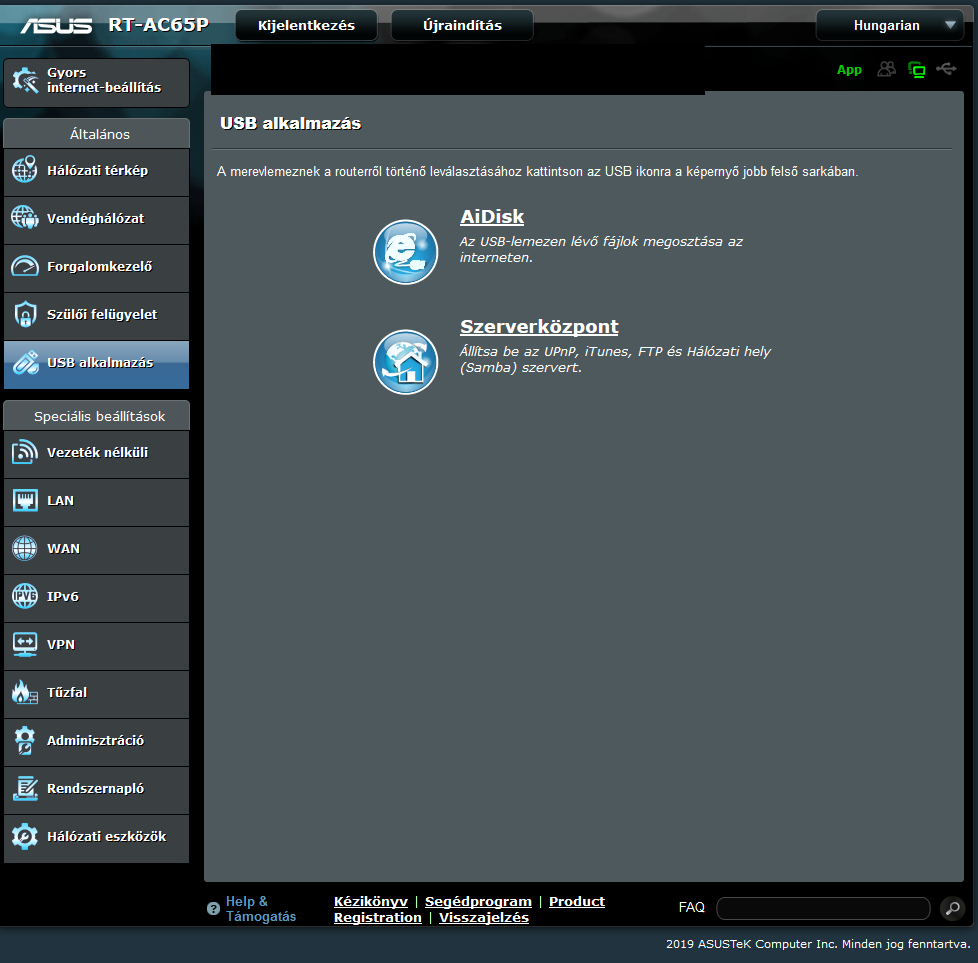Open the Tűzfal menu item

click(97, 692)
